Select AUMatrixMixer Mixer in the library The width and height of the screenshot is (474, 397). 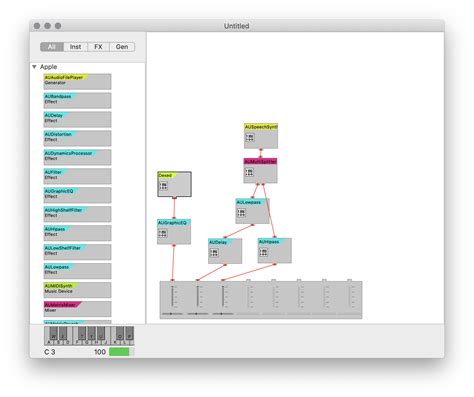point(77,309)
